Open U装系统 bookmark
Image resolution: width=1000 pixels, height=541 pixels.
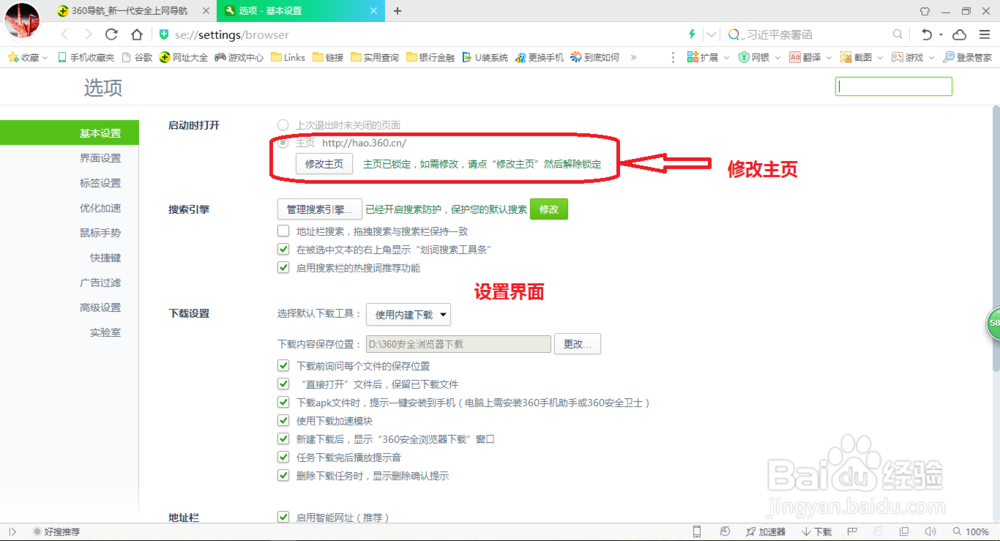click(x=485, y=57)
